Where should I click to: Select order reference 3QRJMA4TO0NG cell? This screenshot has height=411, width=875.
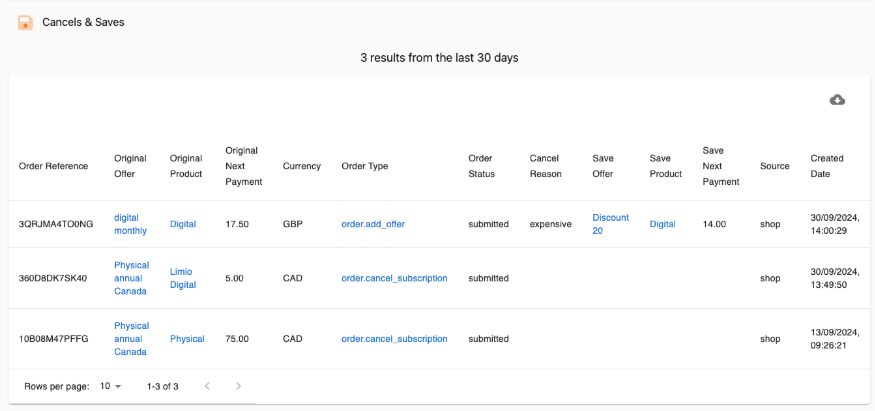[x=56, y=224]
